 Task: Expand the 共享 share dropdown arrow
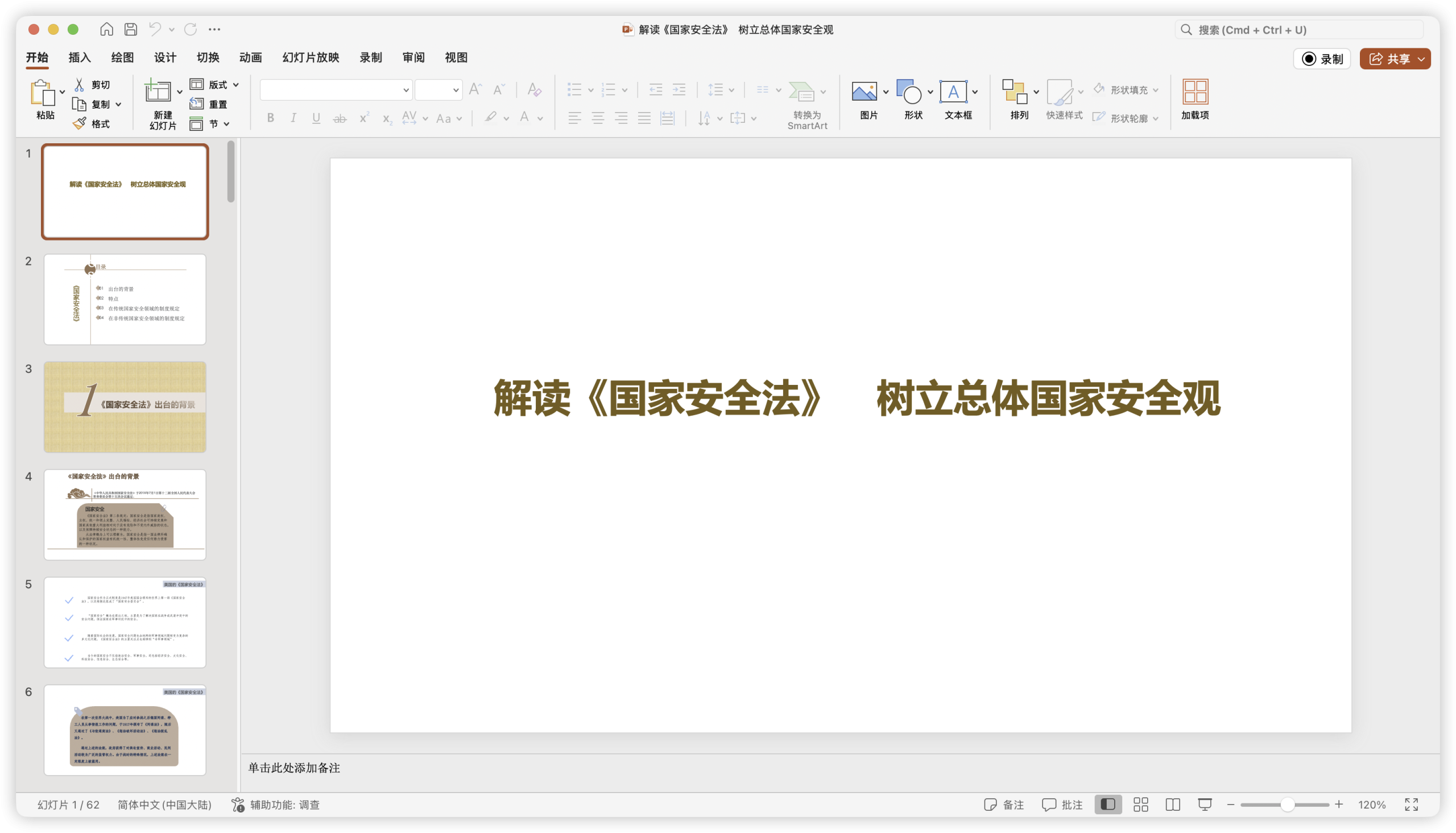point(1422,59)
